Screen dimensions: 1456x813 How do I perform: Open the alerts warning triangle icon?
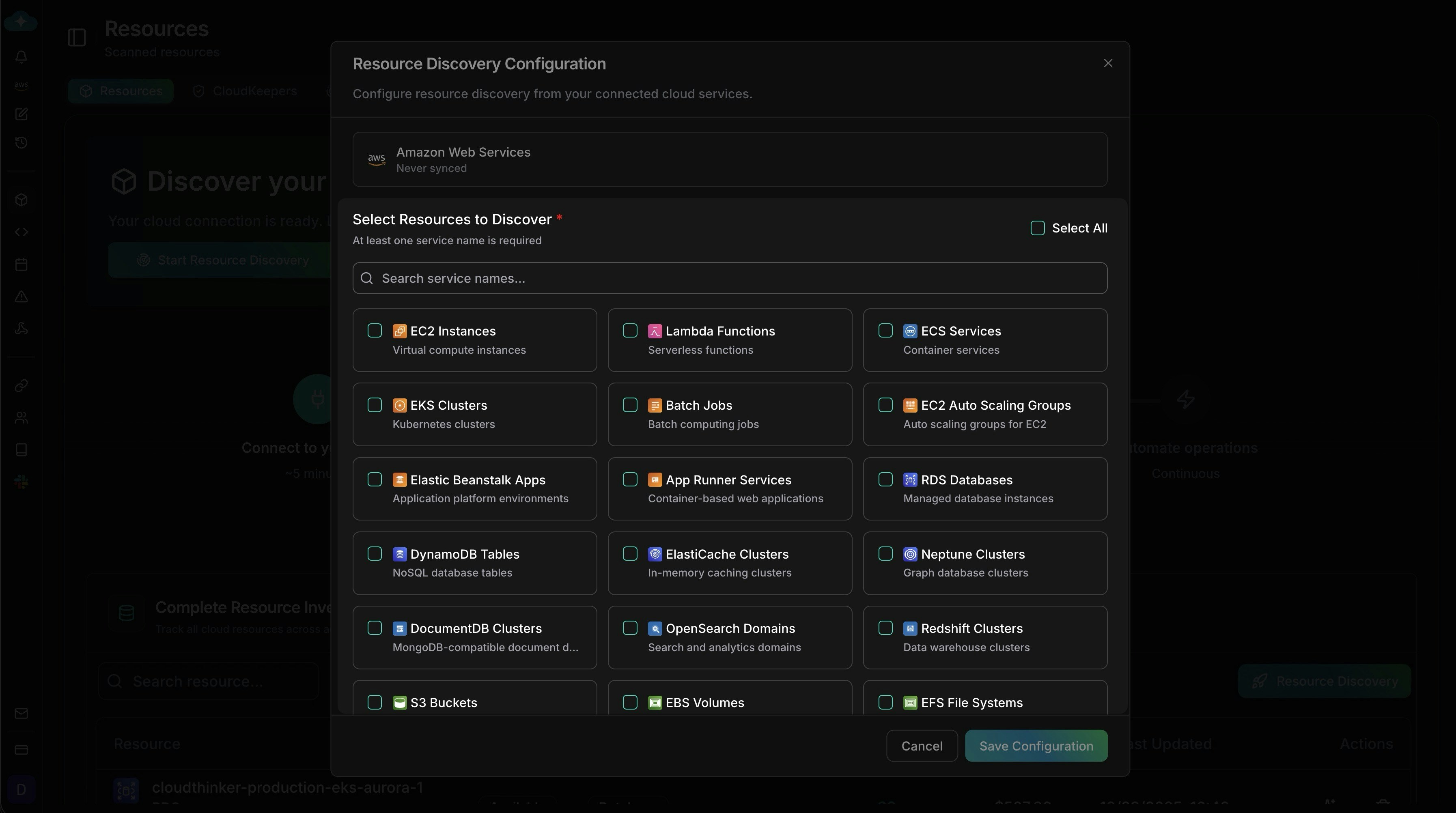coord(21,296)
